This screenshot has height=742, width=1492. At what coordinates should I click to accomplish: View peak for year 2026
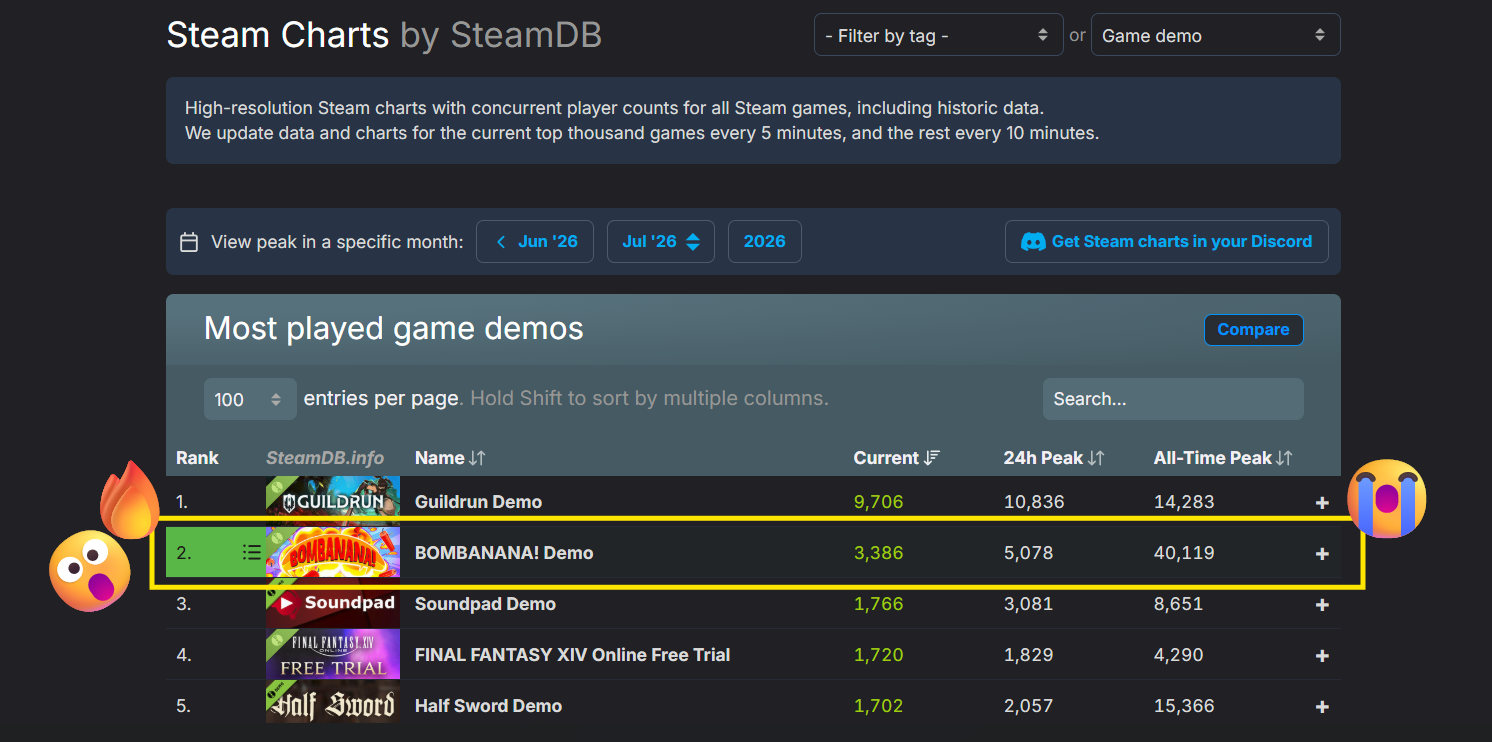(764, 241)
